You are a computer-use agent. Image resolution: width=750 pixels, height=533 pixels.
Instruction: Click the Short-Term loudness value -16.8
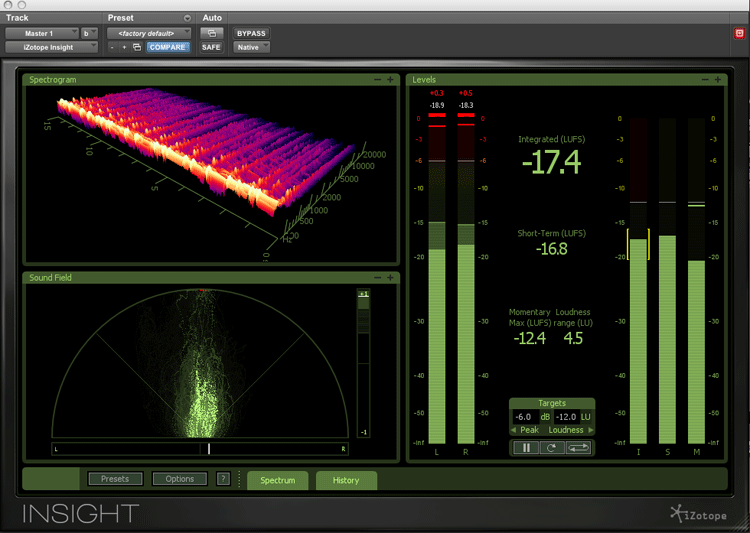tap(551, 249)
